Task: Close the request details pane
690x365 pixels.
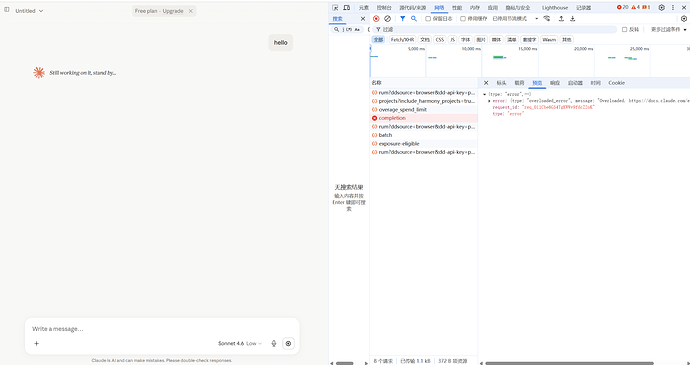Action: pos(486,83)
